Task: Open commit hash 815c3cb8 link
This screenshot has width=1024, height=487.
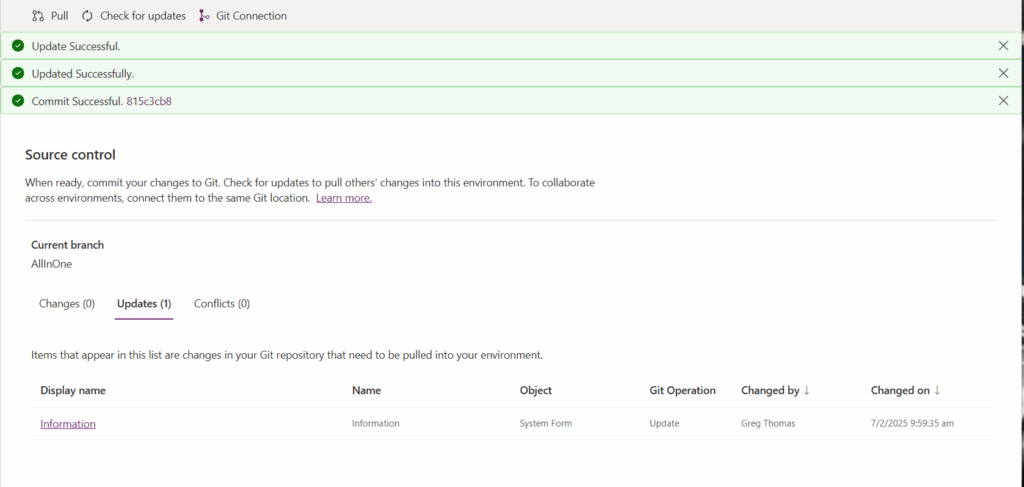Action: tap(149, 101)
